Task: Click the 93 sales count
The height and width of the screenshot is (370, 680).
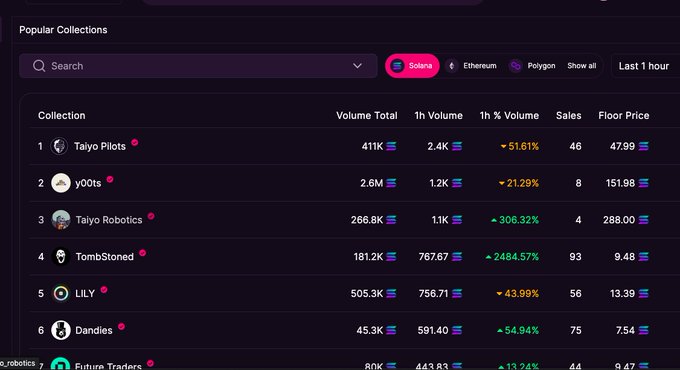Action: point(575,257)
